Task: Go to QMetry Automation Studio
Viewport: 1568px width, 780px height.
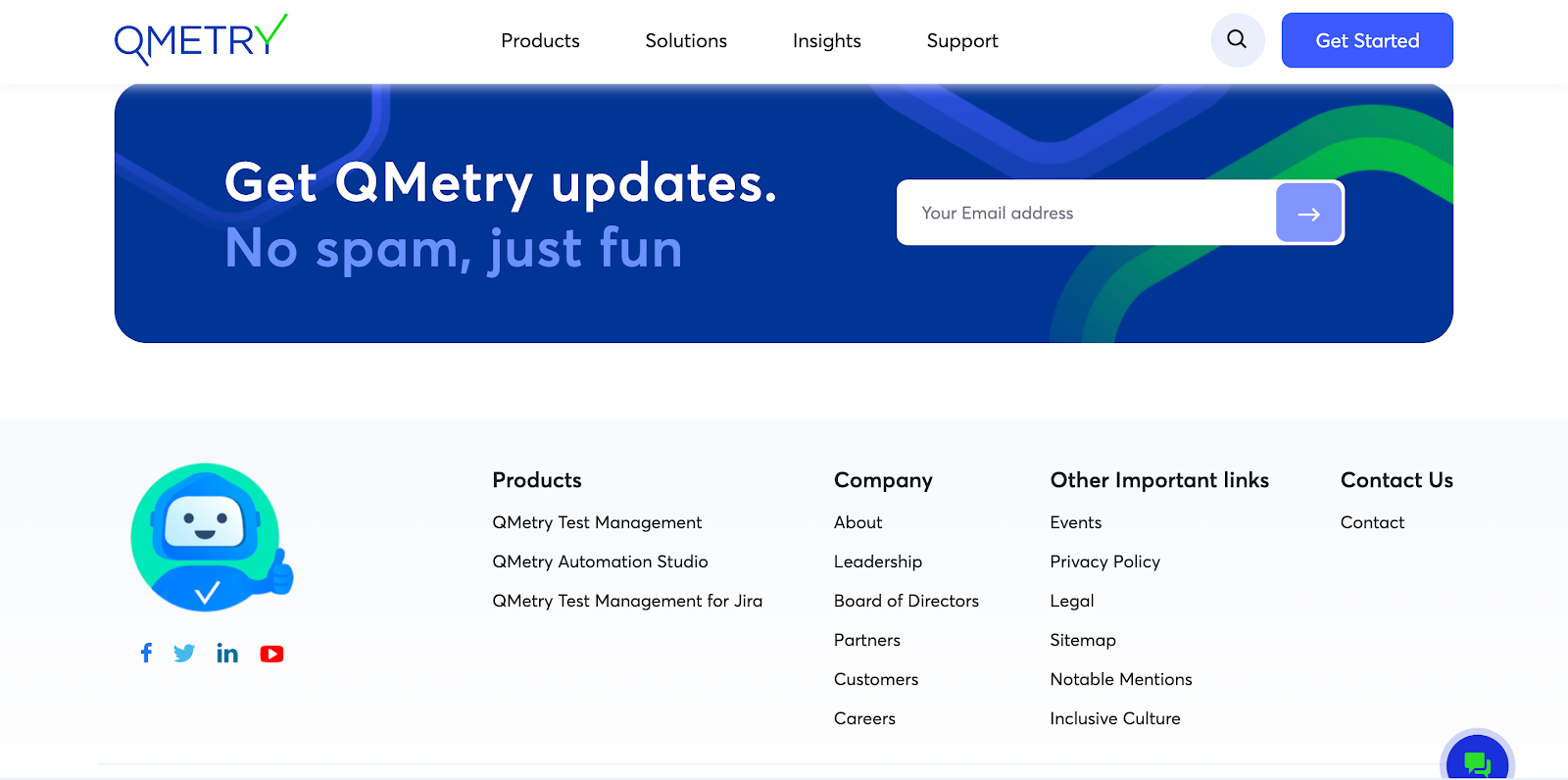Action: click(600, 561)
